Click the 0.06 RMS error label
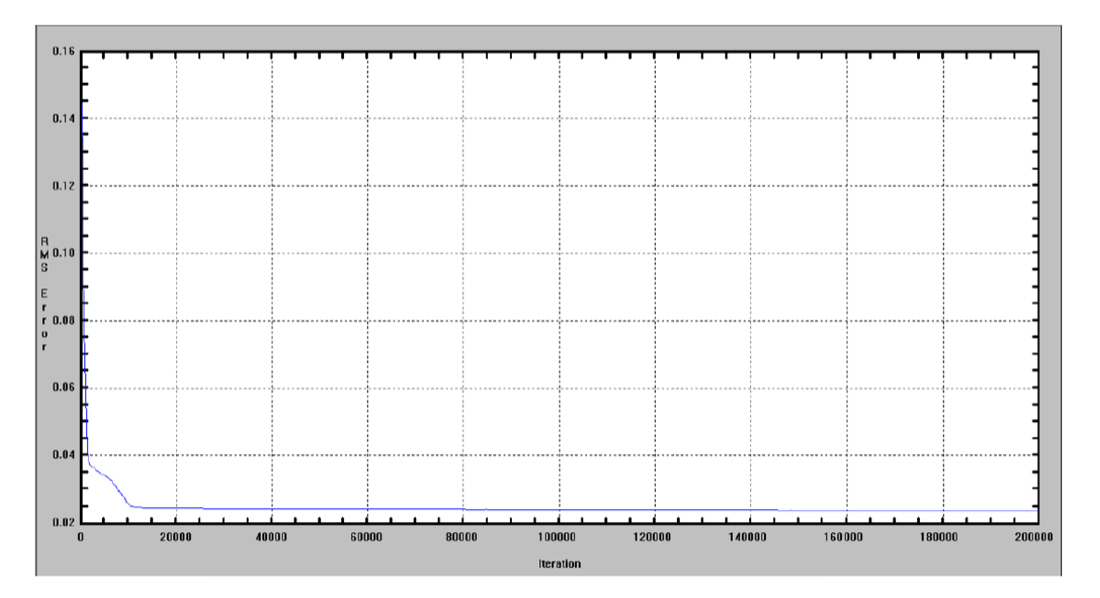 [x=63, y=387]
